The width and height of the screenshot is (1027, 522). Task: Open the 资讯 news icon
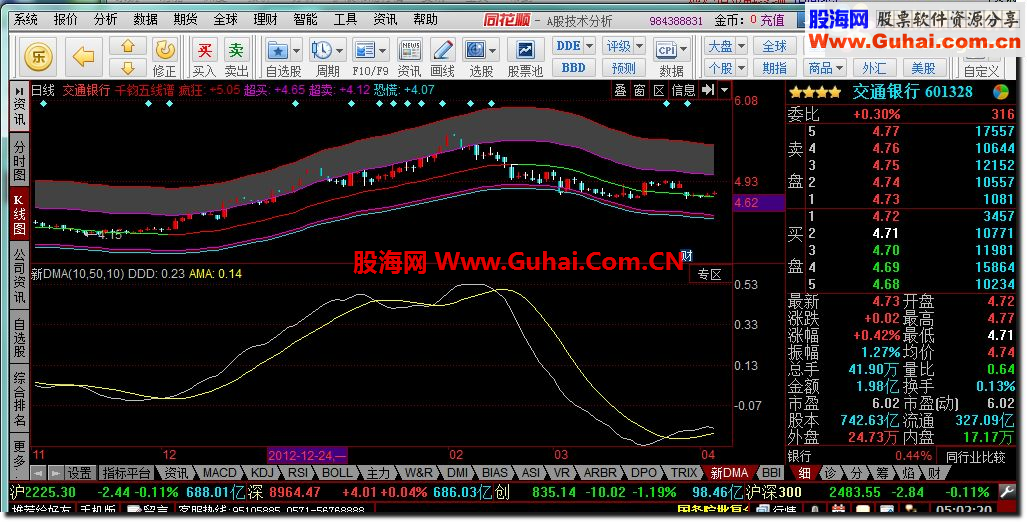click(x=410, y=50)
